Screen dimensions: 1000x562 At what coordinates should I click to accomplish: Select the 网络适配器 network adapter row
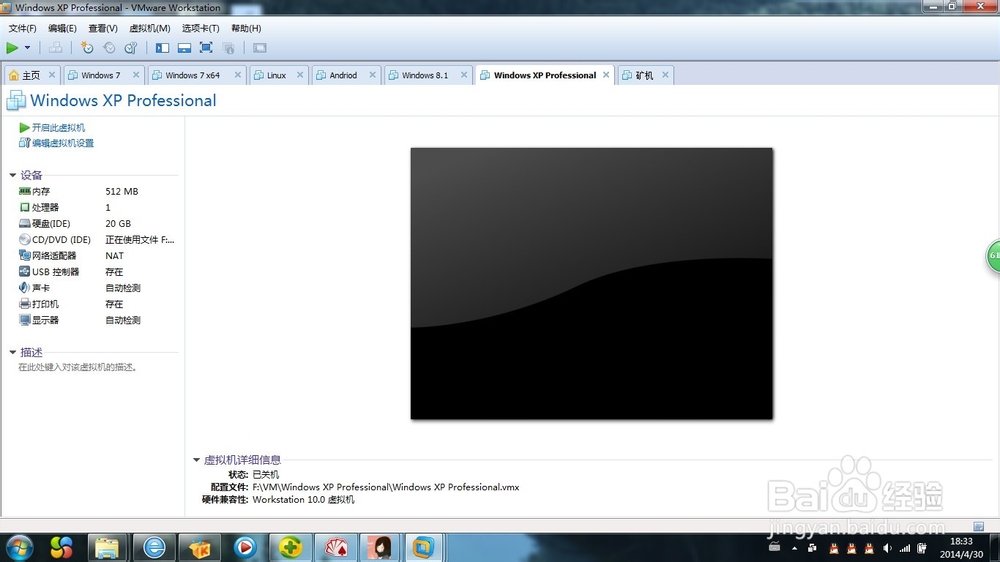97,256
